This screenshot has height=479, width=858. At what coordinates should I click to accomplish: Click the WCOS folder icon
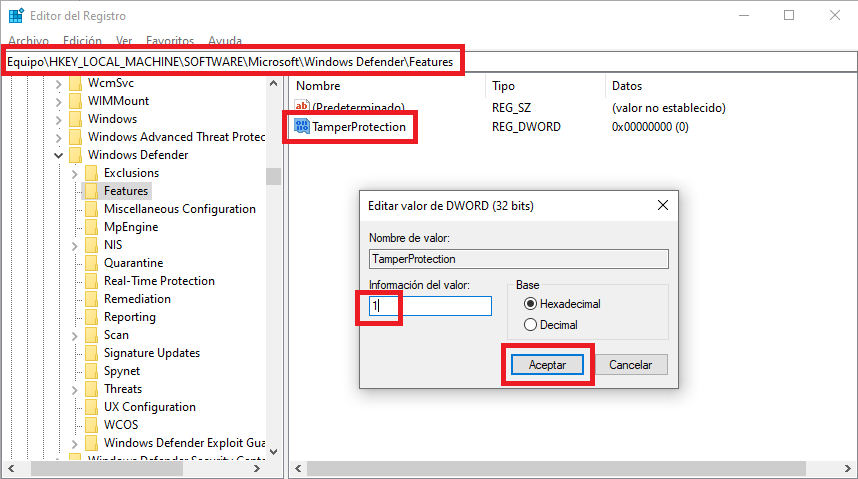click(x=92, y=425)
